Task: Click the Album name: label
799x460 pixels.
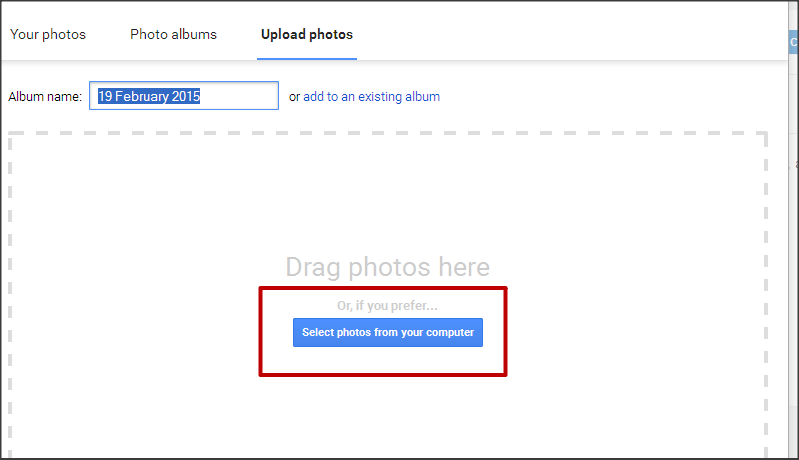Action: click(x=45, y=97)
